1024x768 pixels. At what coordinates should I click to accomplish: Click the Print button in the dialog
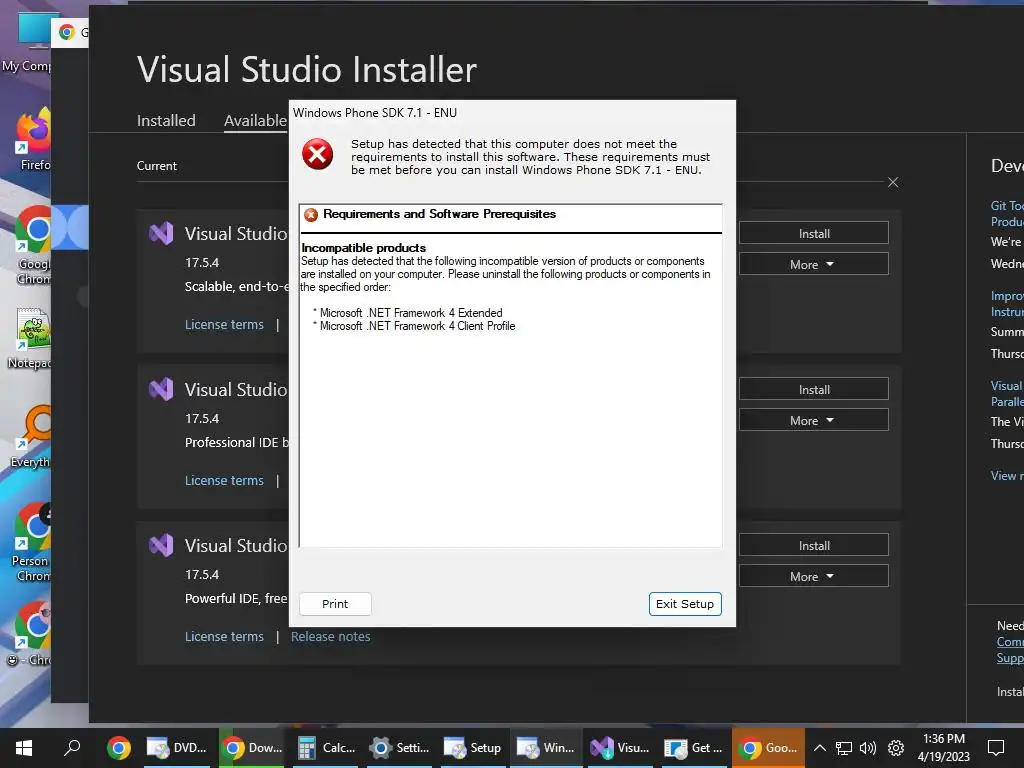tap(335, 604)
